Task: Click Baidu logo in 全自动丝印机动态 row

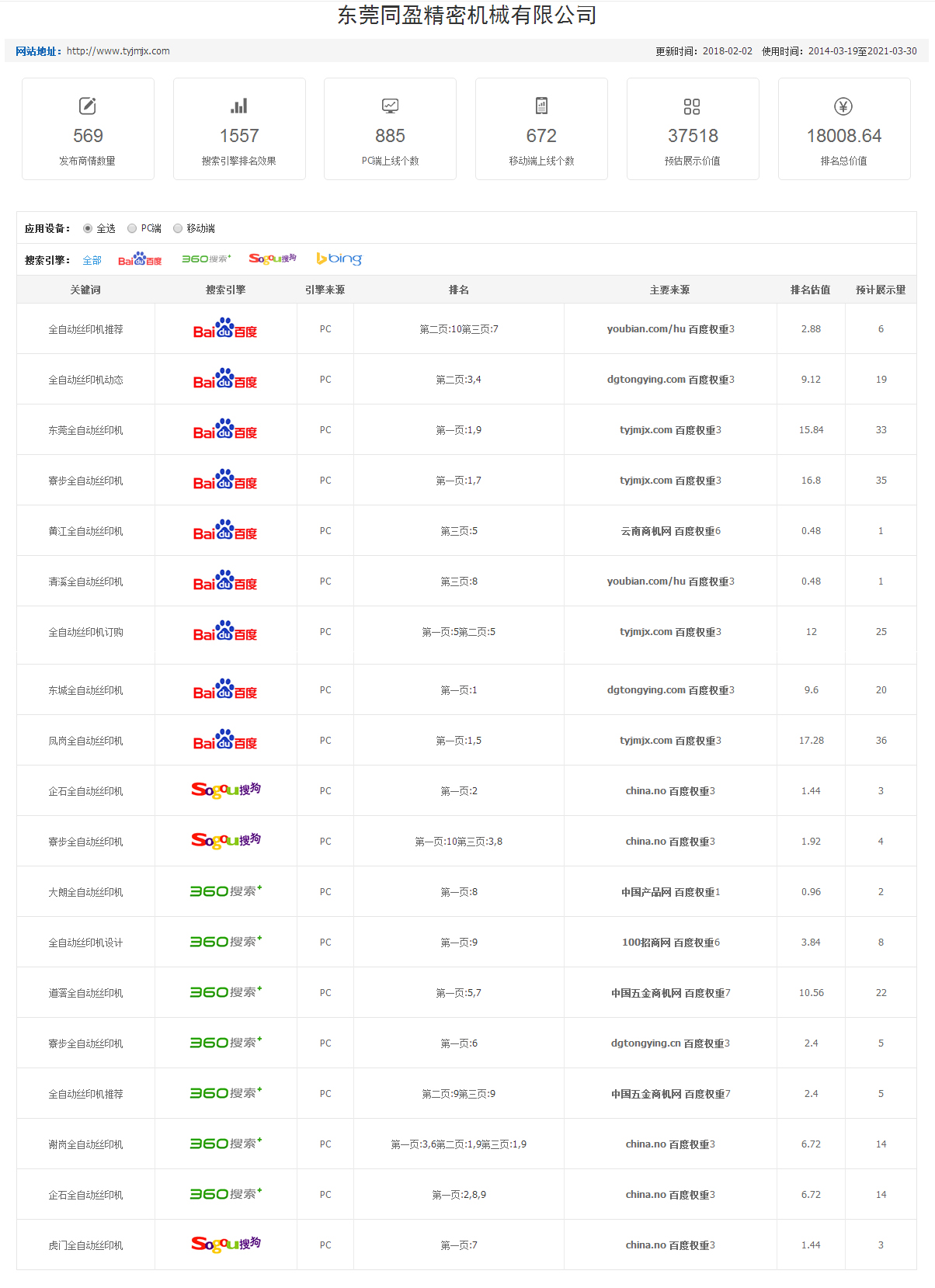Action: point(225,379)
